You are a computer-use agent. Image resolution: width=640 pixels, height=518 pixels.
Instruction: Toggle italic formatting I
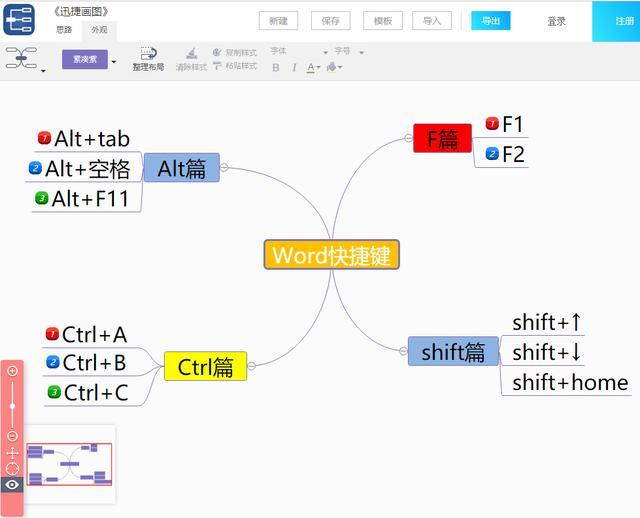[294, 67]
